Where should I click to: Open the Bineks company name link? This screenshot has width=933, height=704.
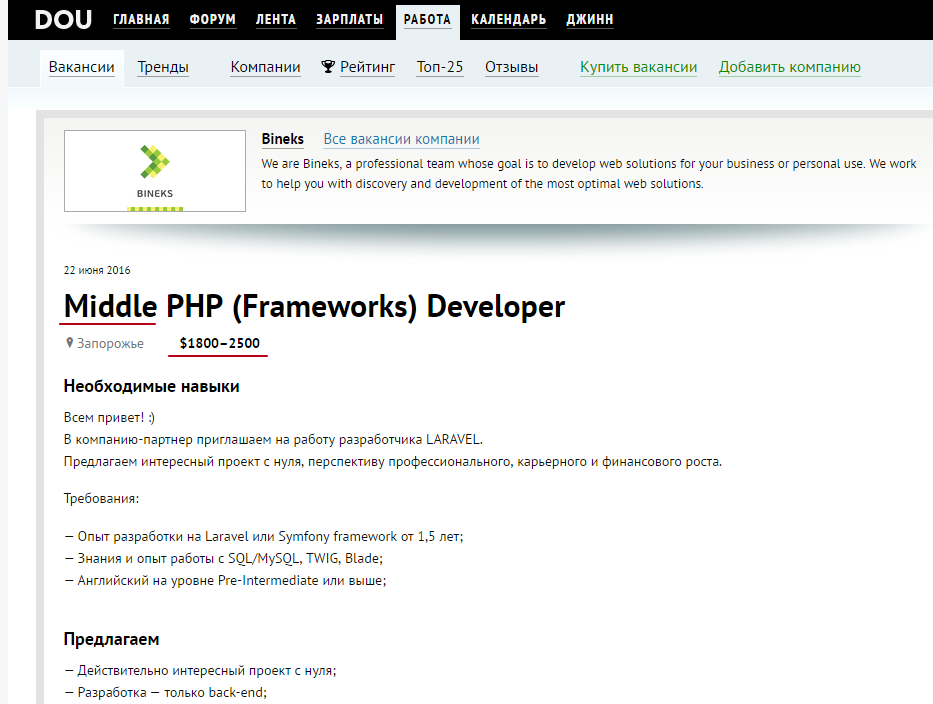click(283, 139)
